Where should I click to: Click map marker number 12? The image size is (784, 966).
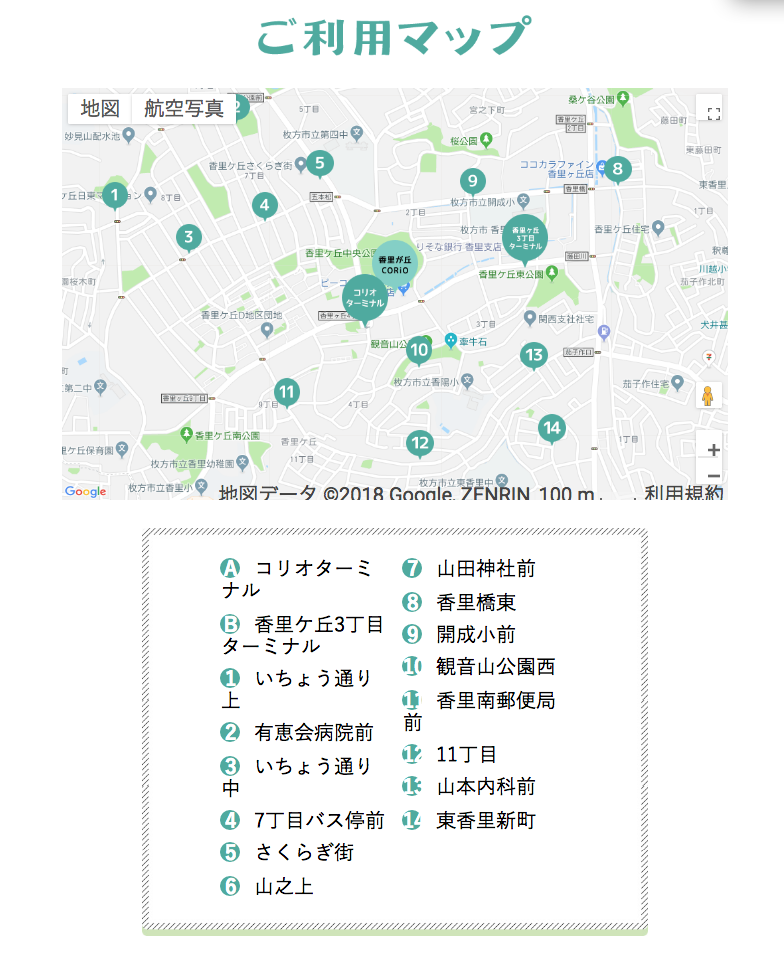[x=420, y=442]
